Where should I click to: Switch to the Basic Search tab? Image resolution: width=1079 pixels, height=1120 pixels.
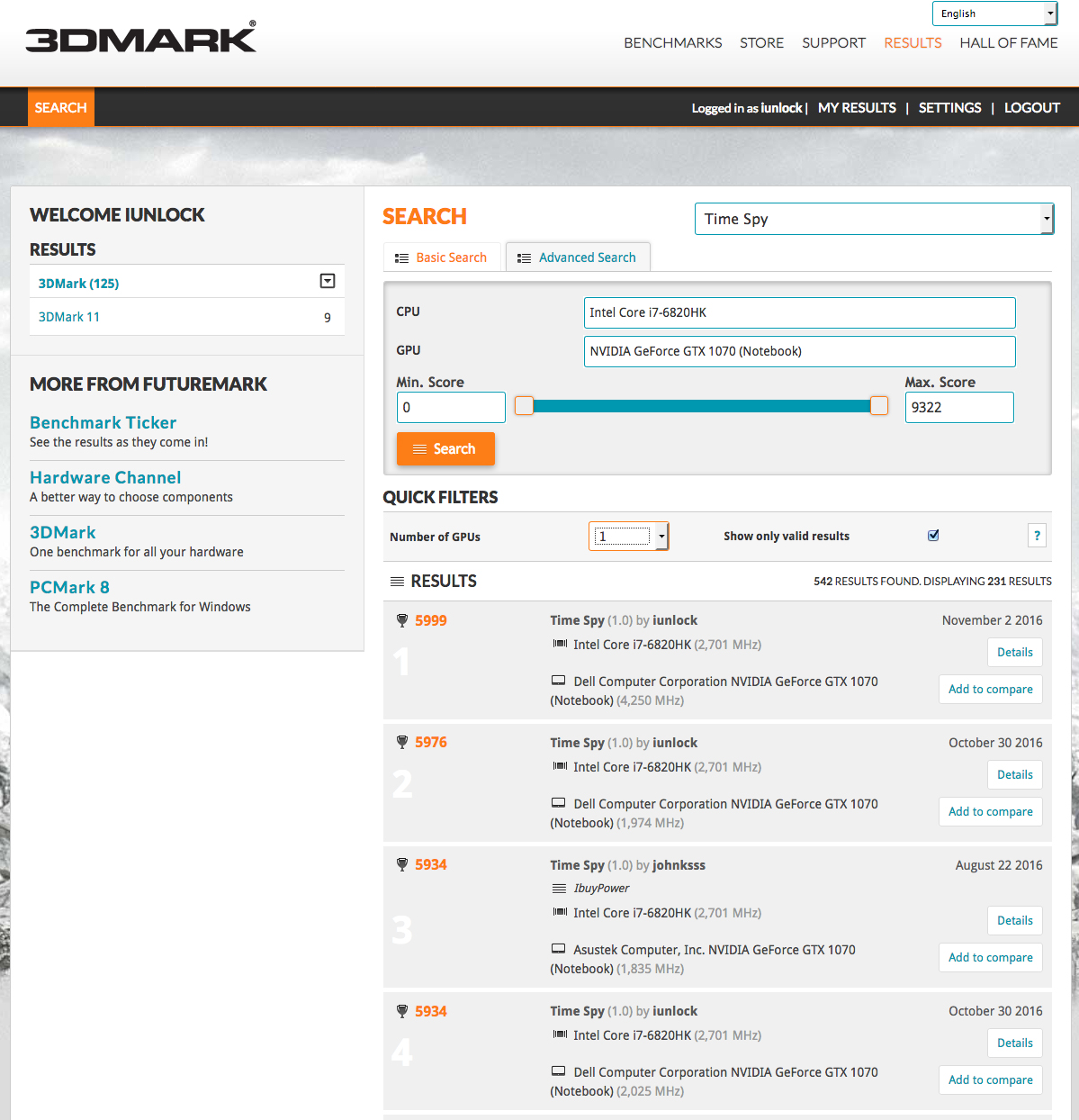(441, 257)
